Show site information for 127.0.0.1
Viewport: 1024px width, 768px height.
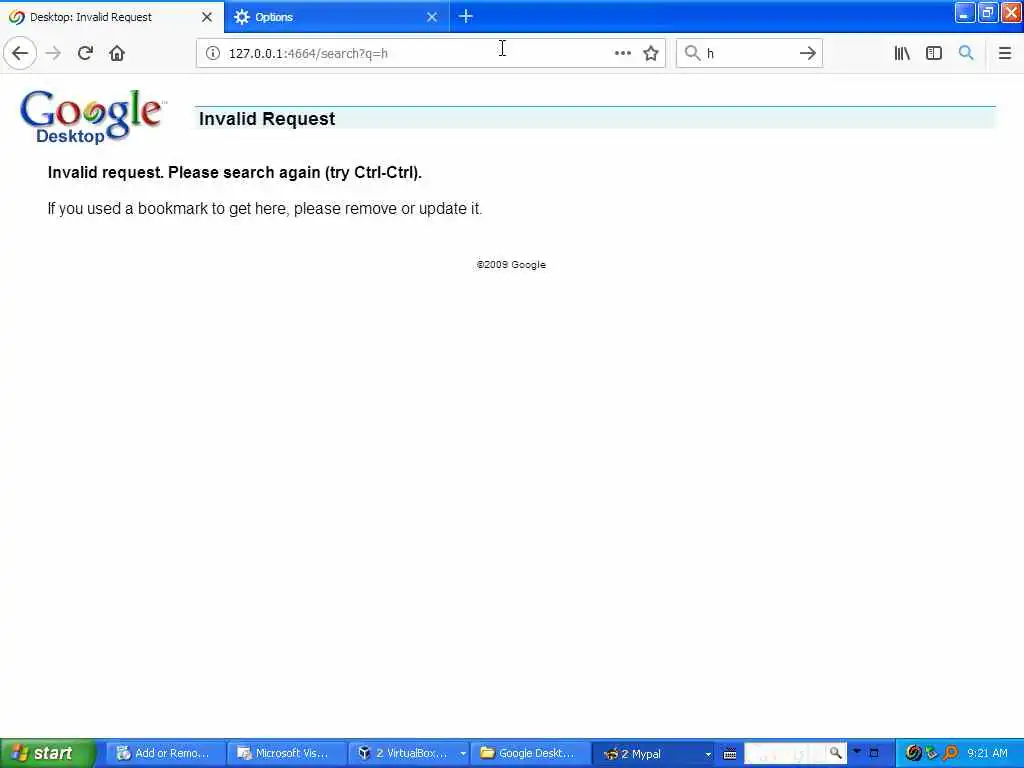pyautogui.click(x=213, y=53)
